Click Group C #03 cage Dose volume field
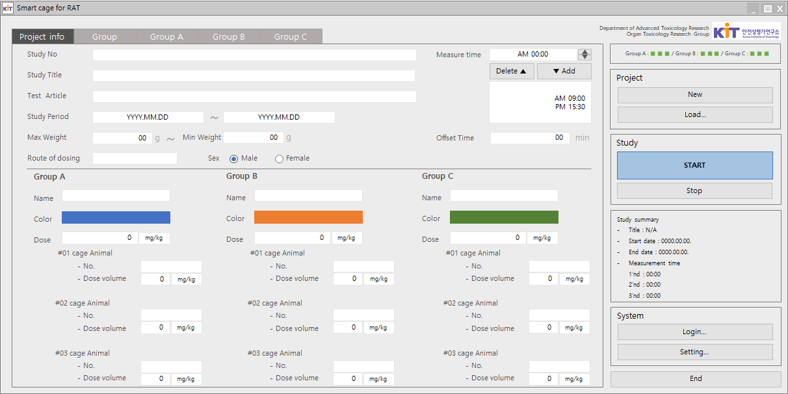Screen dimensions: 788x394 (544, 379)
